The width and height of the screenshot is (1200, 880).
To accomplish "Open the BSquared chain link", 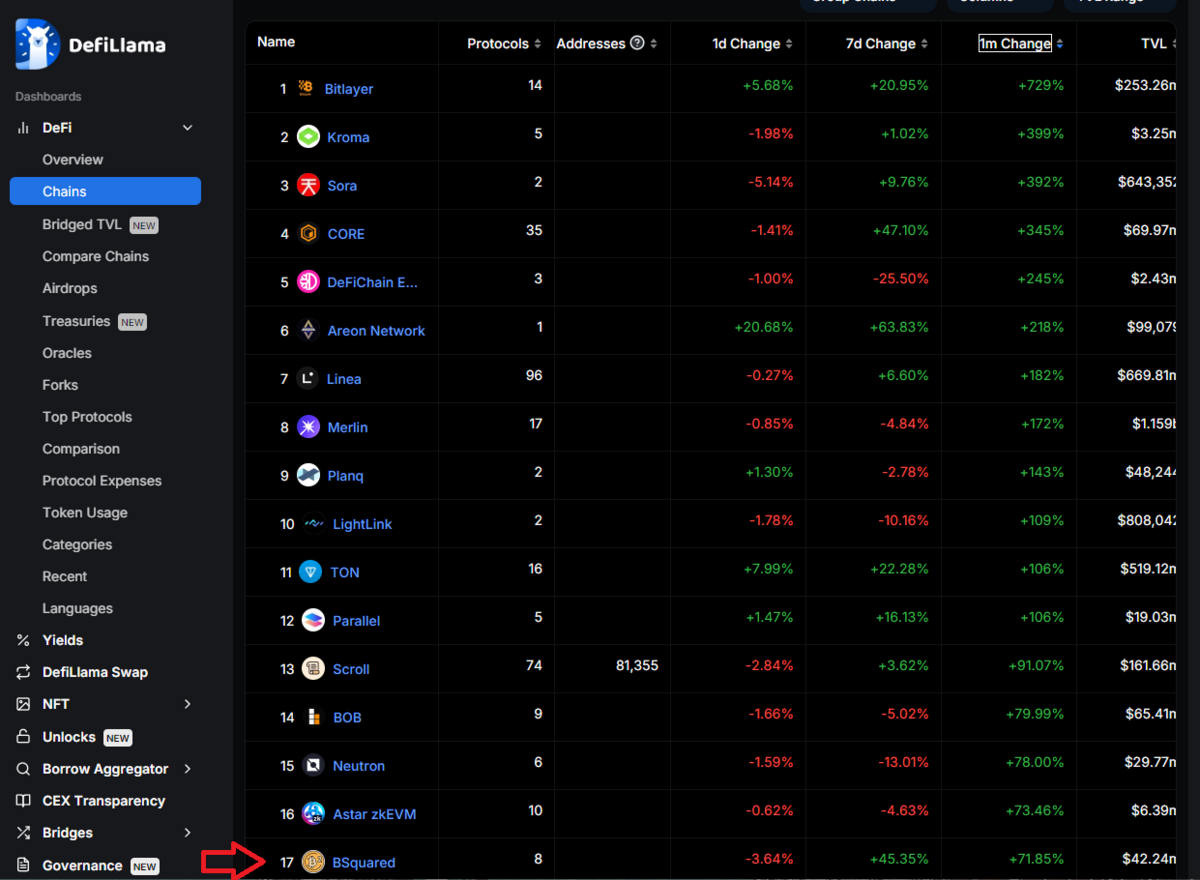I will 364,862.
